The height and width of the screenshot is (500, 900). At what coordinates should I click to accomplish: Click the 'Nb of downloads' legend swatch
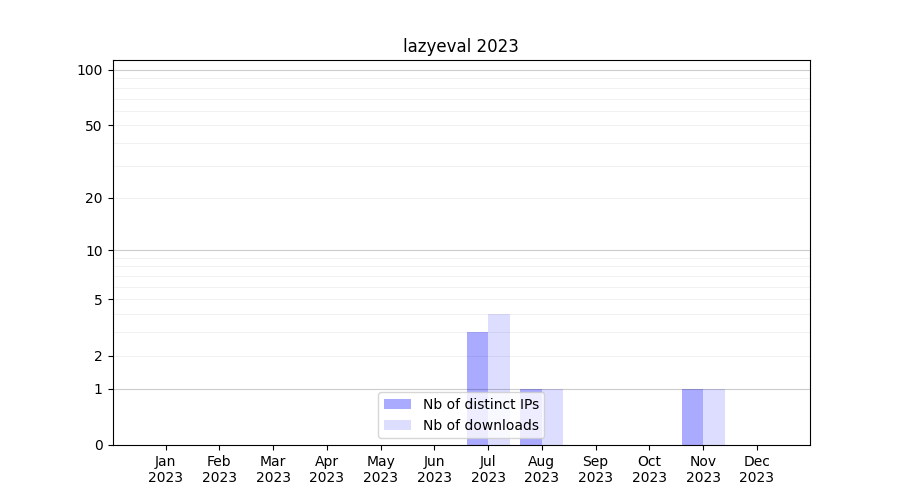397,425
